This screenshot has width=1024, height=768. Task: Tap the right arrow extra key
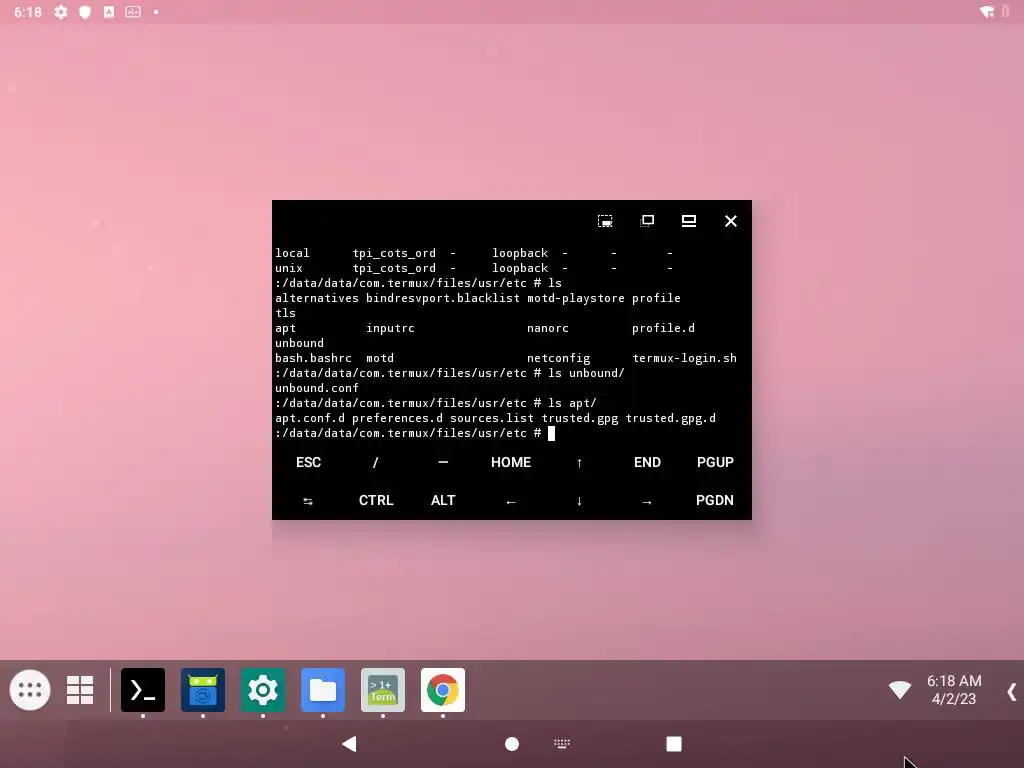[x=647, y=501]
